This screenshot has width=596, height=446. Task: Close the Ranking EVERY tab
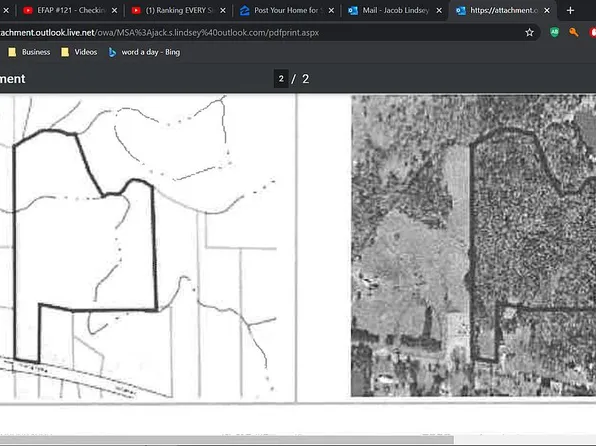[x=223, y=11]
